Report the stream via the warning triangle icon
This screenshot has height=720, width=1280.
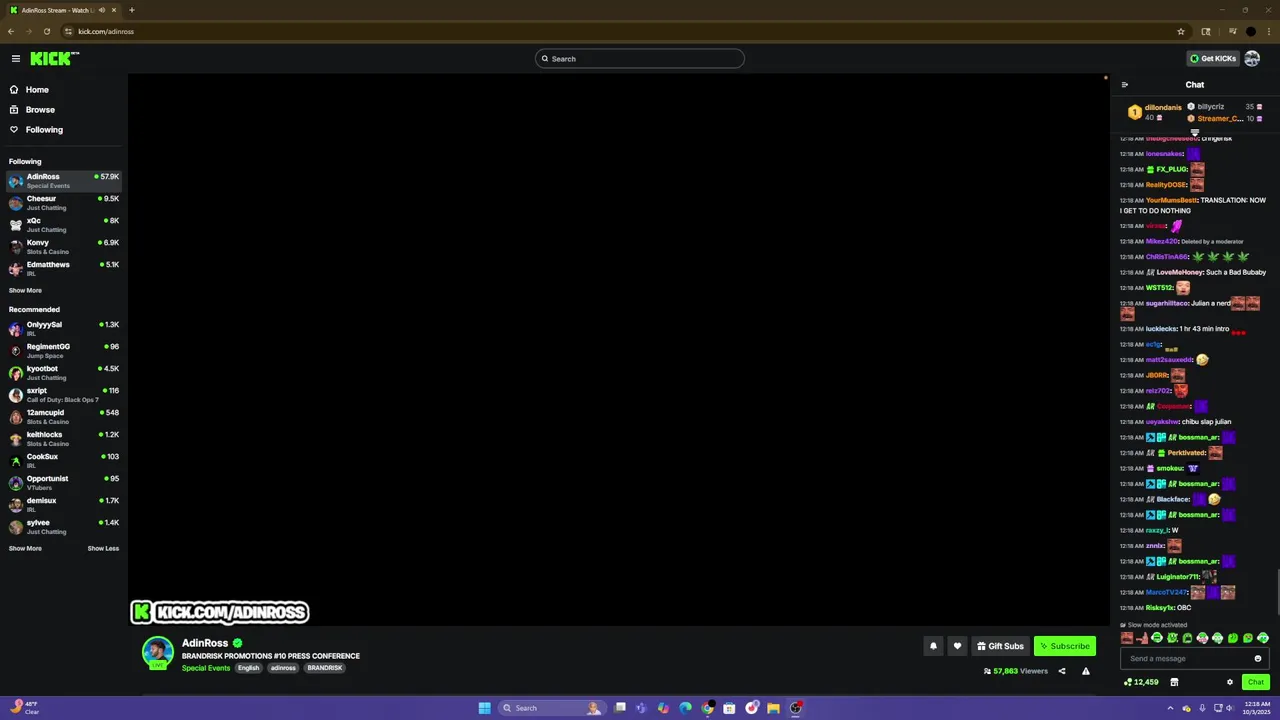tap(1086, 671)
